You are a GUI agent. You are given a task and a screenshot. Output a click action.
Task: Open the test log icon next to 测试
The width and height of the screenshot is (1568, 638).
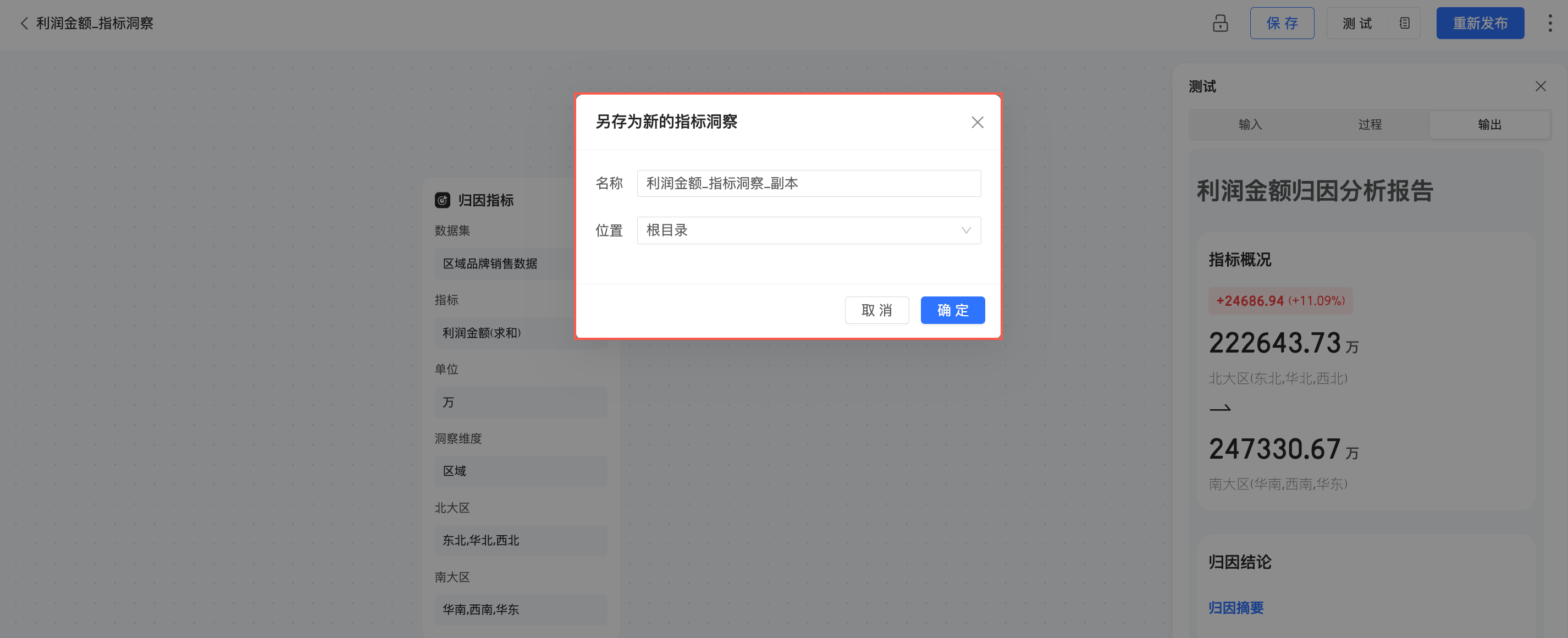point(1404,23)
